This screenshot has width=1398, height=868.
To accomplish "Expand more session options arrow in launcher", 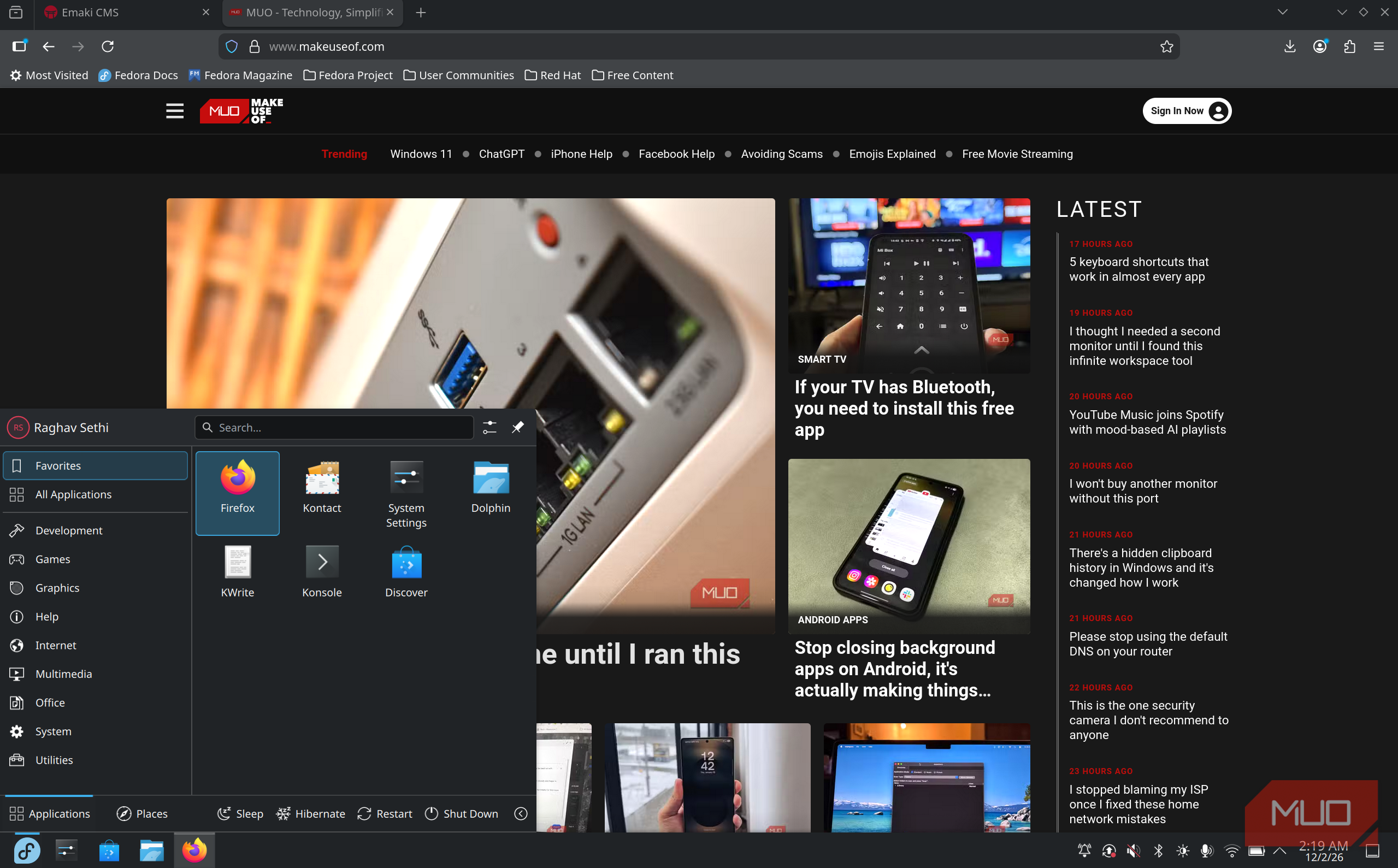I will coord(521,813).
